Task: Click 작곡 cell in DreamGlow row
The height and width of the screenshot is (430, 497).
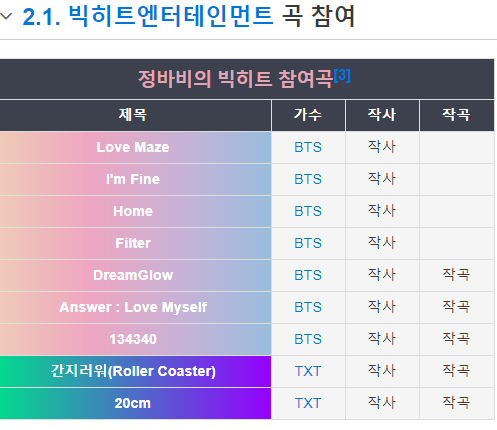Action: click(457, 275)
